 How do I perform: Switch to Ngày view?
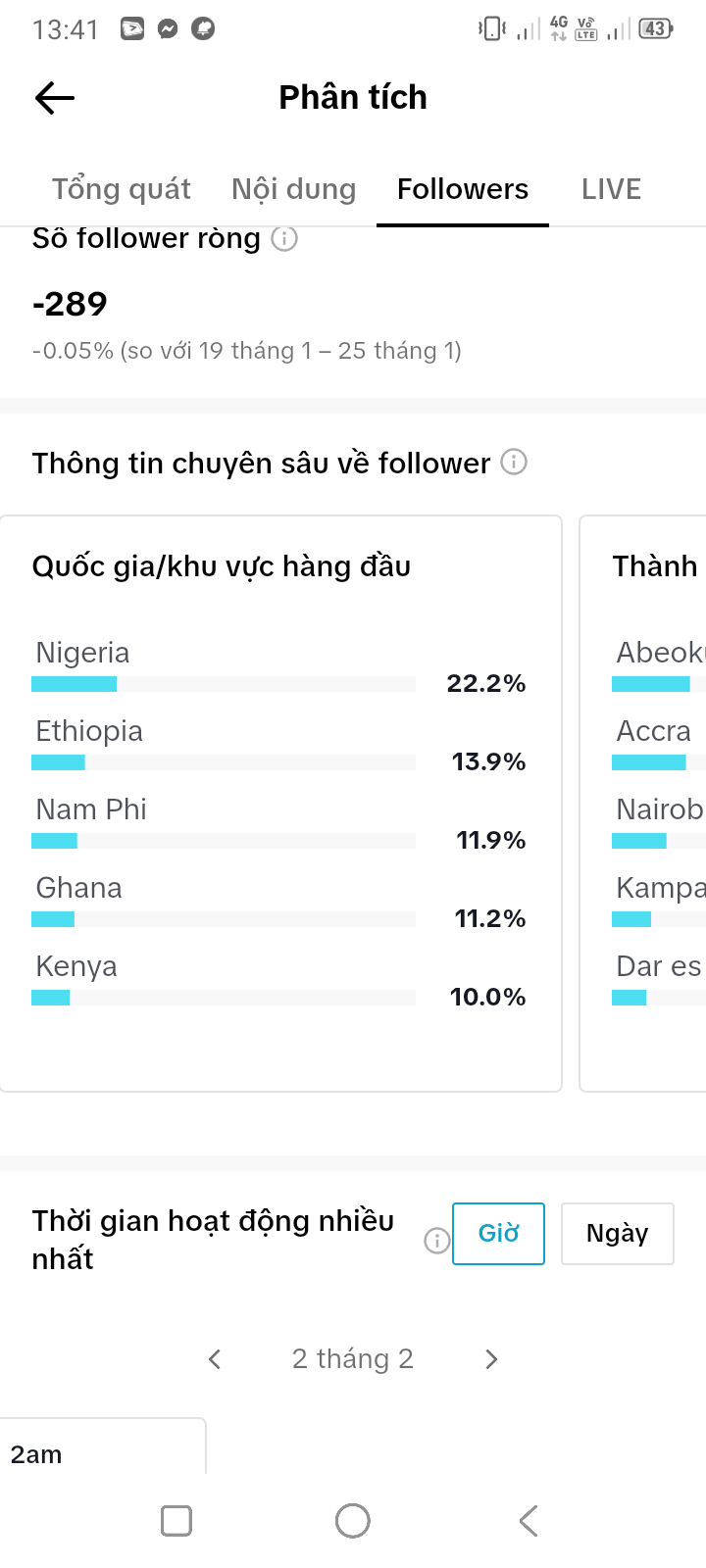(x=618, y=1234)
